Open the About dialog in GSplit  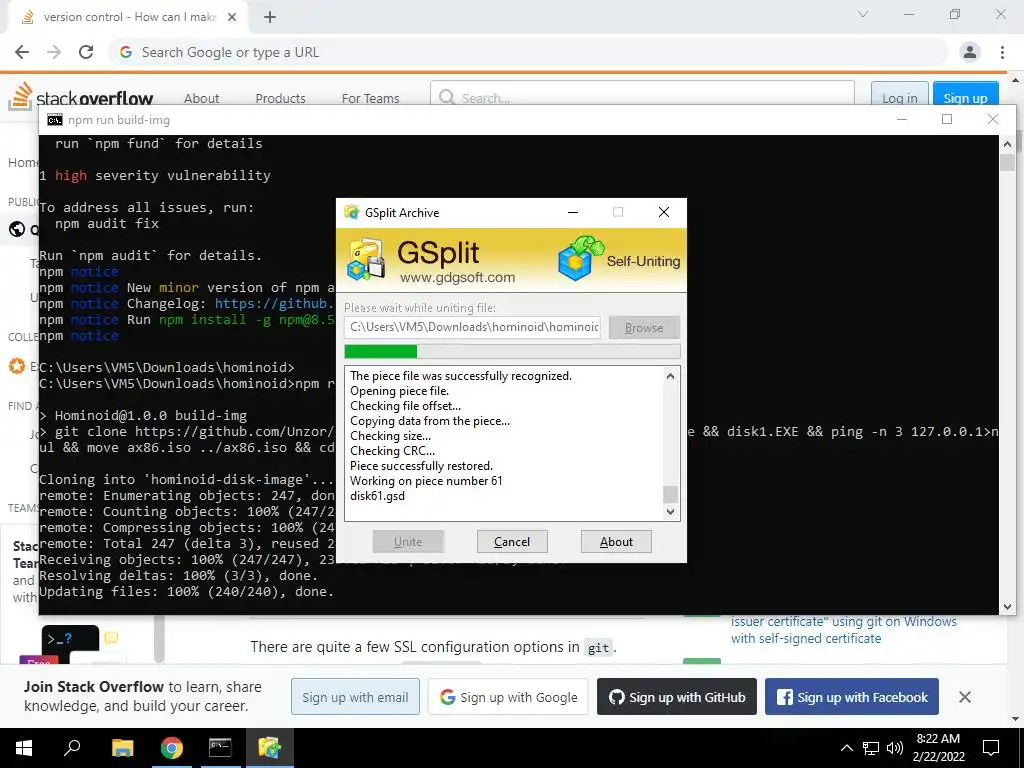(616, 541)
